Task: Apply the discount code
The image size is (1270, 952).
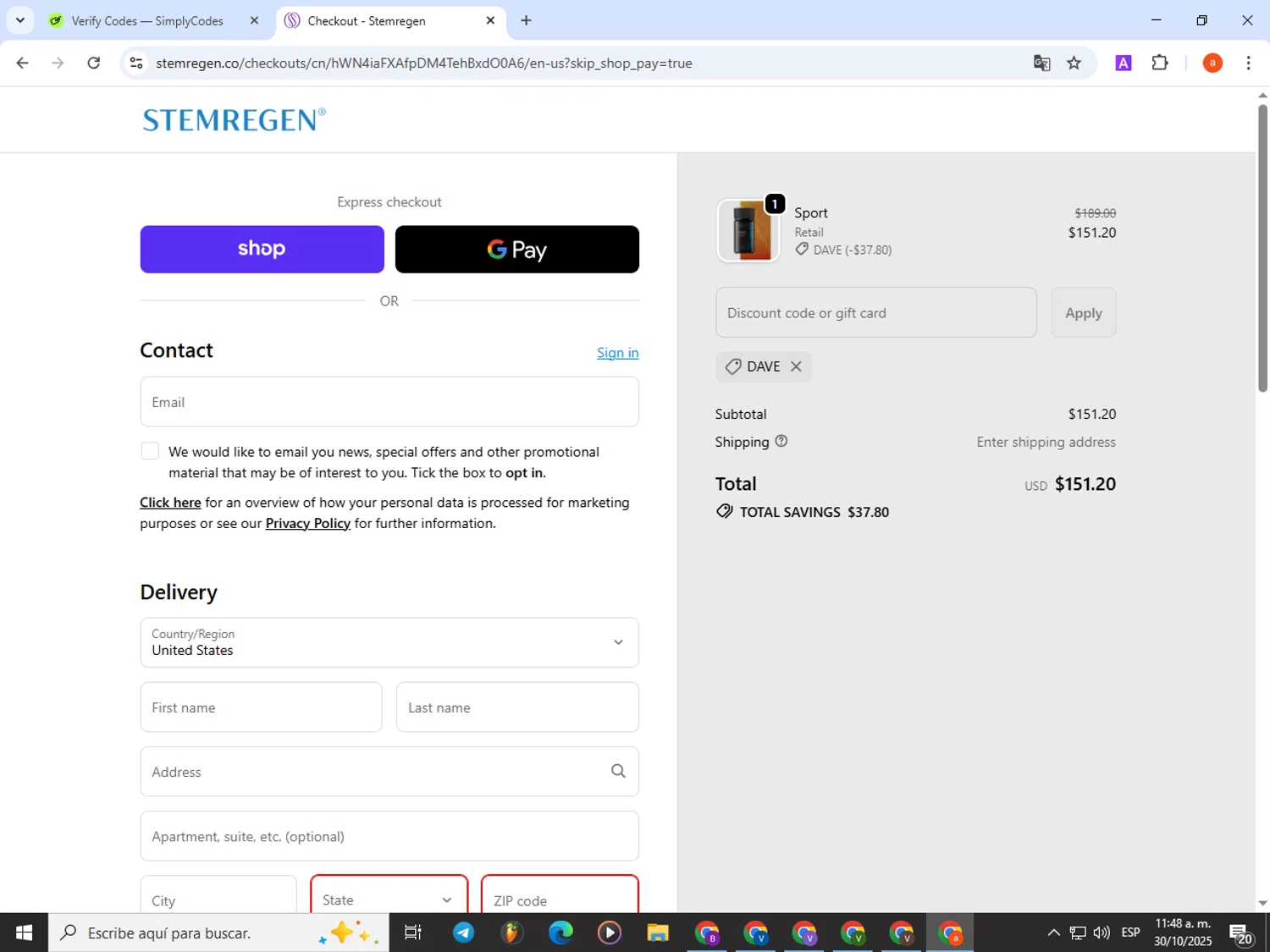Action: point(1084,312)
